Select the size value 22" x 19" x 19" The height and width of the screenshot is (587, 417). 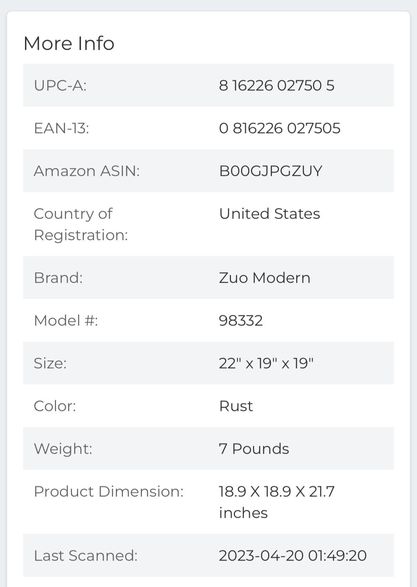point(266,363)
